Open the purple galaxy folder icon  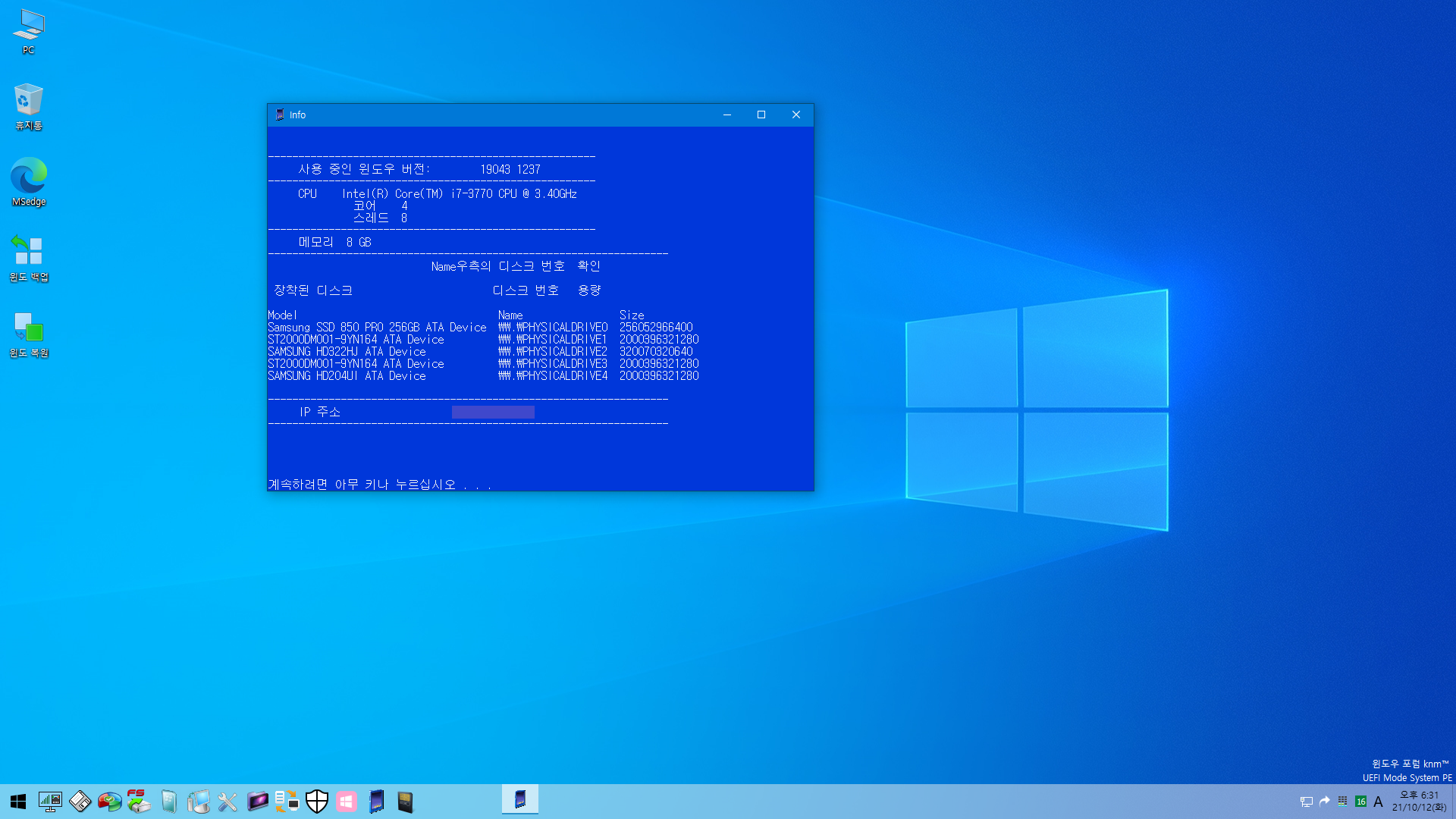pyautogui.click(x=258, y=802)
